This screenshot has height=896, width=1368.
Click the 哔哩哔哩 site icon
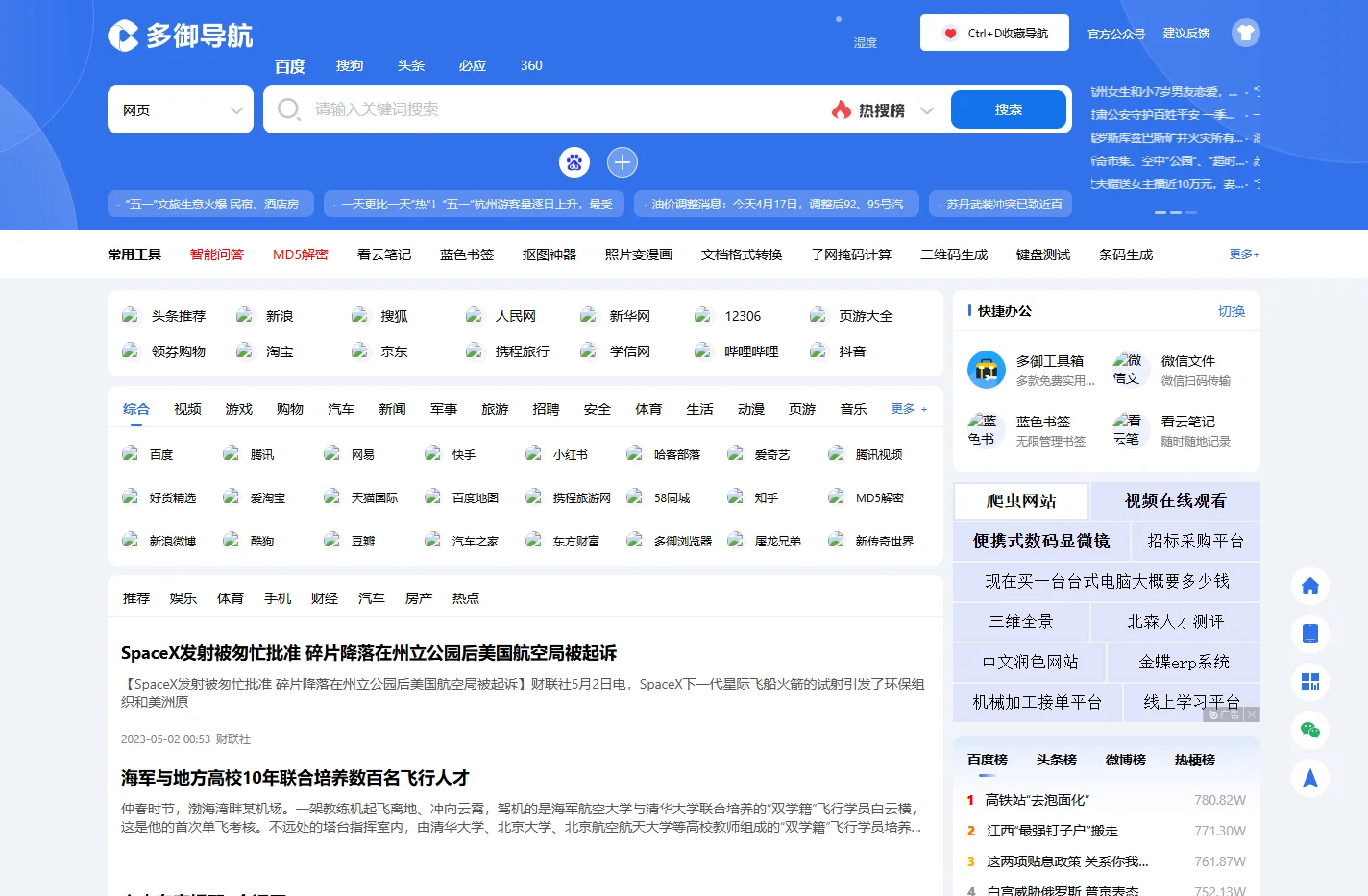pyautogui.click(x=703, y=351)
